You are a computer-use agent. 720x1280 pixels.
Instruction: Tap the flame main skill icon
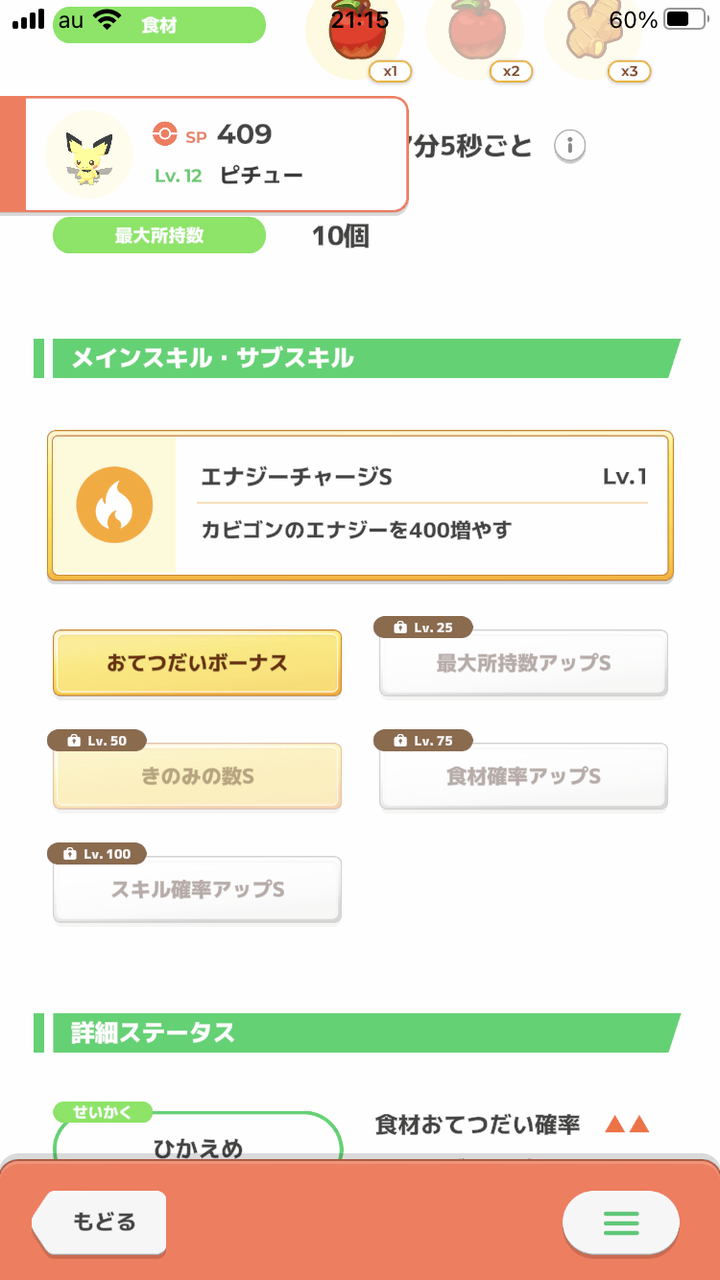coord(114,505)
